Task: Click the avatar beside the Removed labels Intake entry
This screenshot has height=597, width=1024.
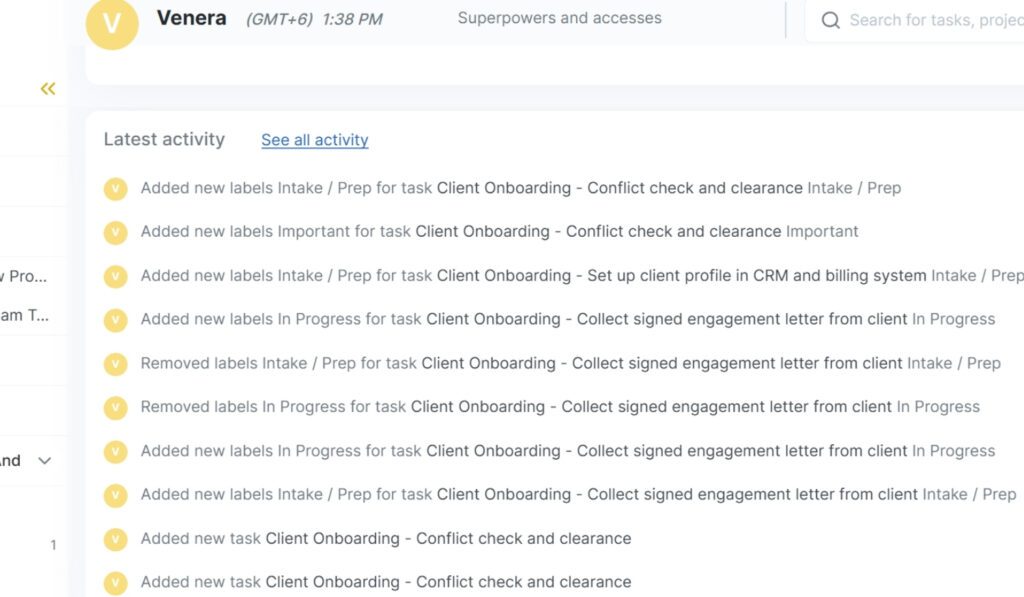Action: (115, 363)
